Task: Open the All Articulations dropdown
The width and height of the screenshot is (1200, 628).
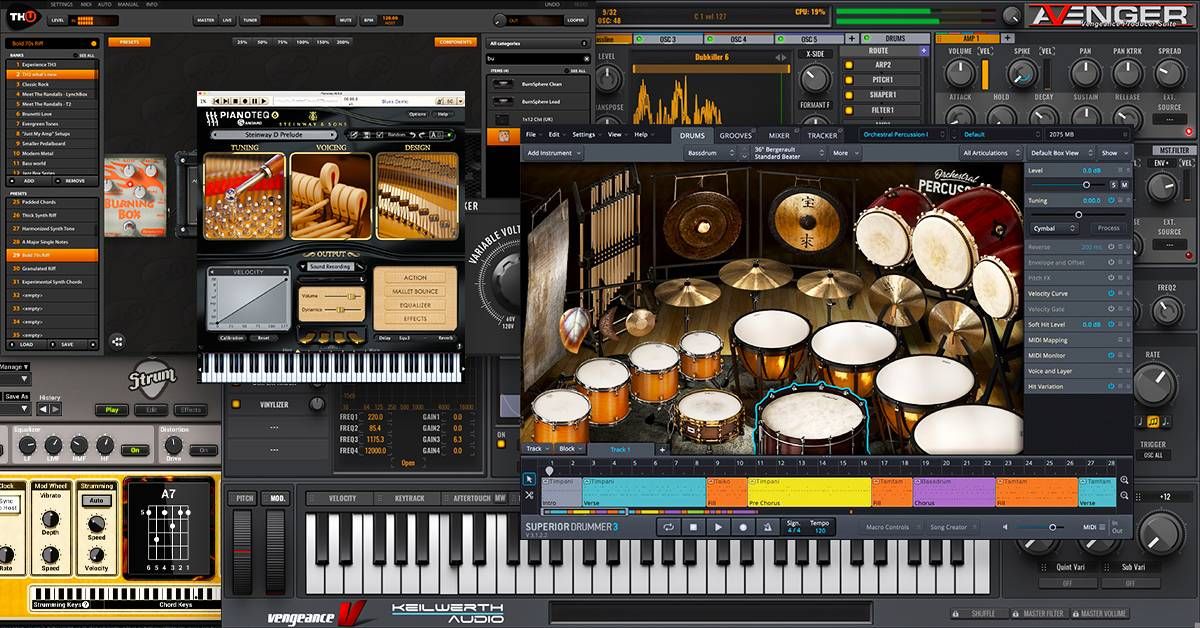Action: click(x=985, y=153)
